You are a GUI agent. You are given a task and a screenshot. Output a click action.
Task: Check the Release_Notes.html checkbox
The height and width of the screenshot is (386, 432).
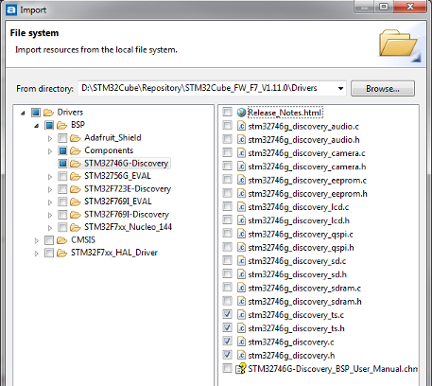point(227,112)
